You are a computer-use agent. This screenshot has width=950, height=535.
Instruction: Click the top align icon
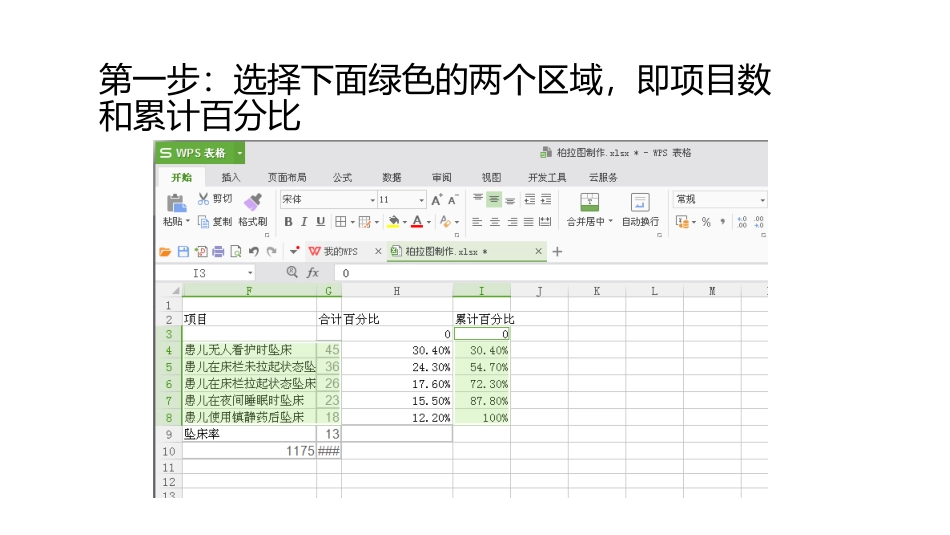(478, 199)
